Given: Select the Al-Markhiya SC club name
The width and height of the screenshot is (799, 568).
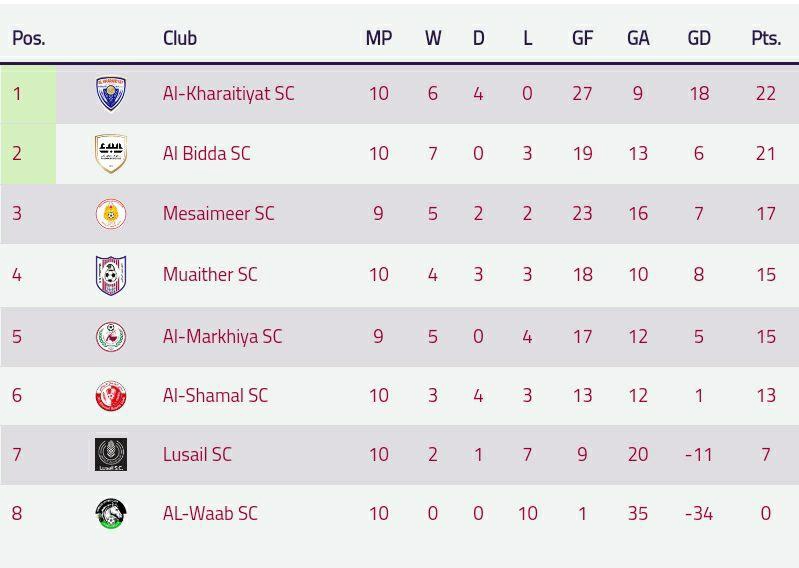Looking at the screenshot, I should (x=222, y=336).
